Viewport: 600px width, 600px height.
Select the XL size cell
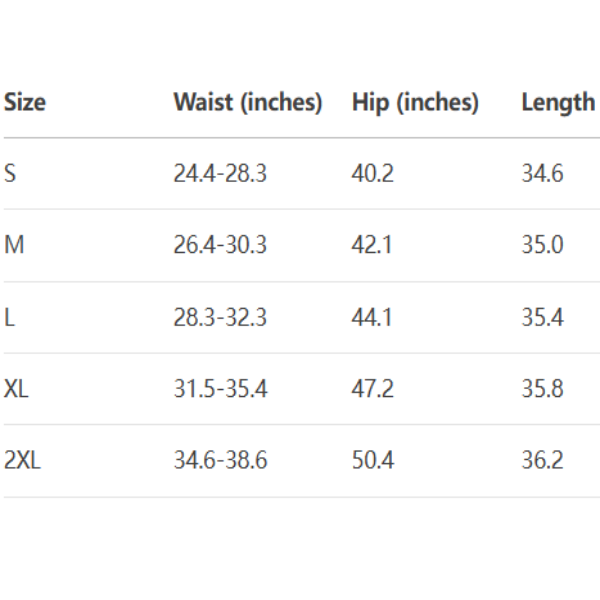point(16,389)
